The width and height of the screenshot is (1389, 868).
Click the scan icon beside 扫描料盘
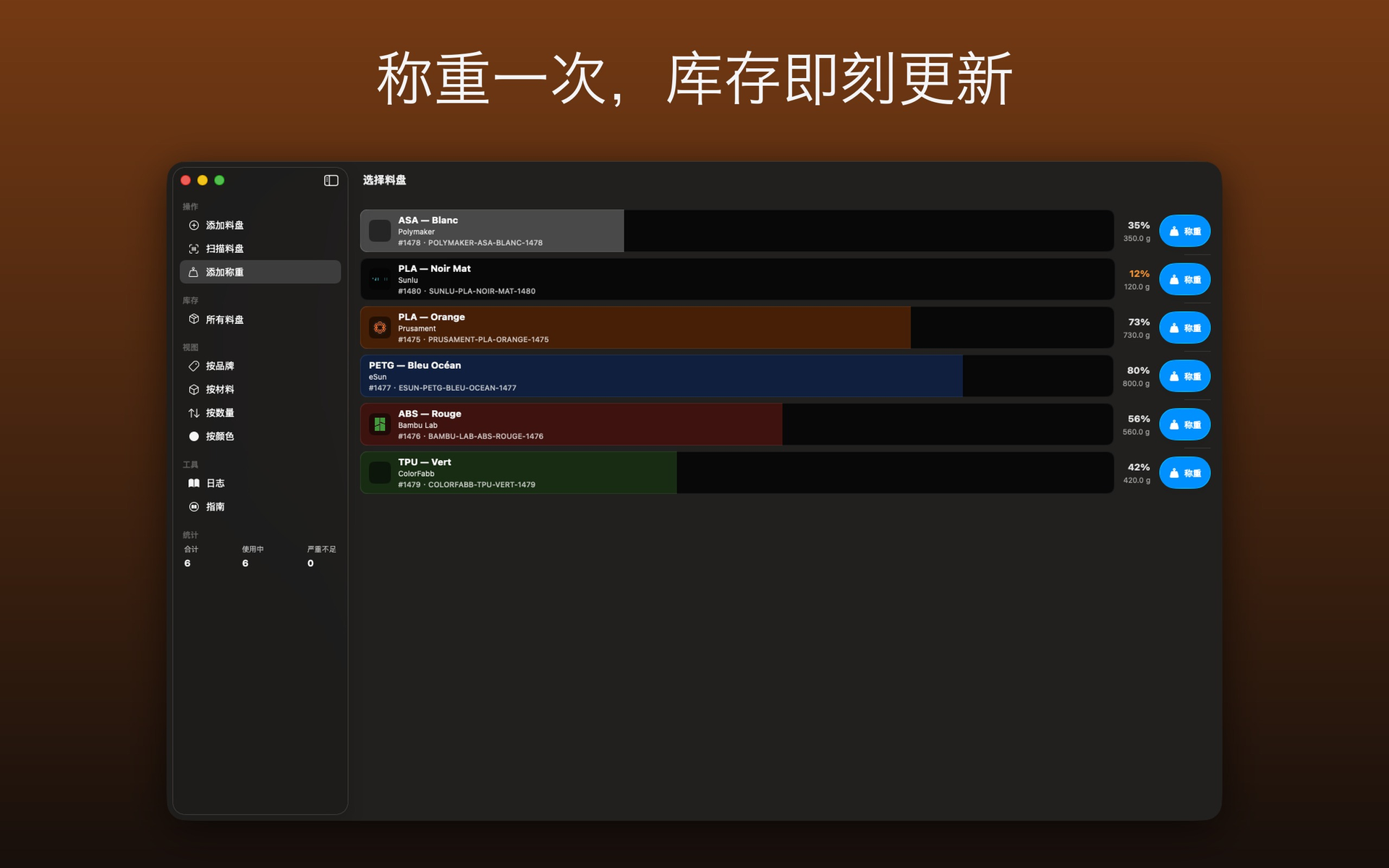[x=194, y=249]
